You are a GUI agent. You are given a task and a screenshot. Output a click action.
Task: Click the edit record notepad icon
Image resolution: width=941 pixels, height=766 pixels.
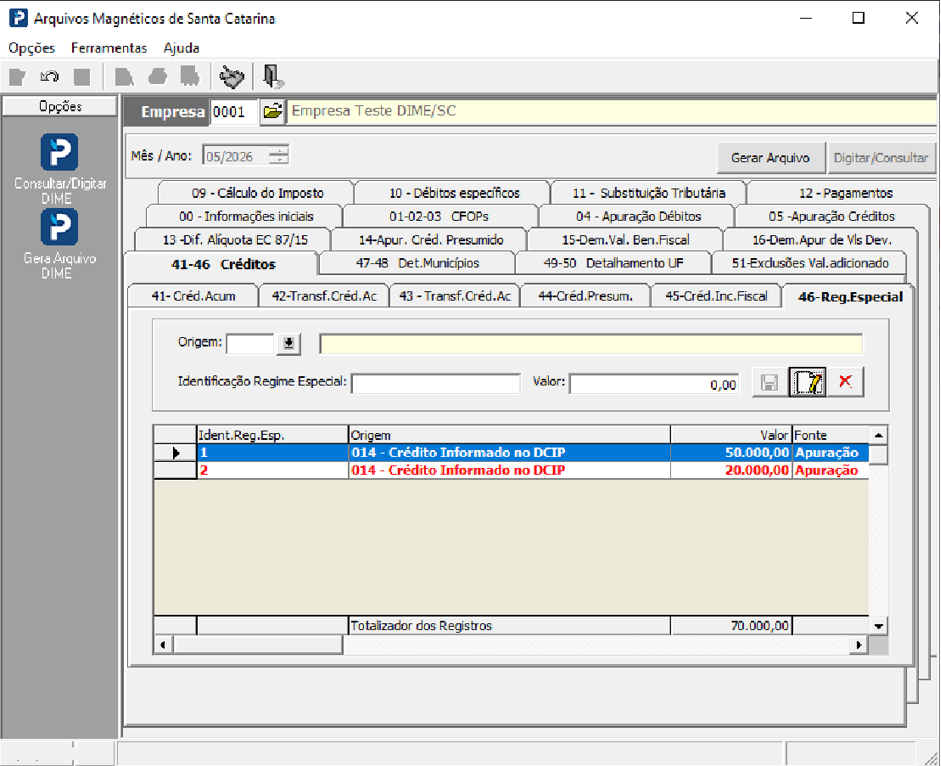[808, 382]
